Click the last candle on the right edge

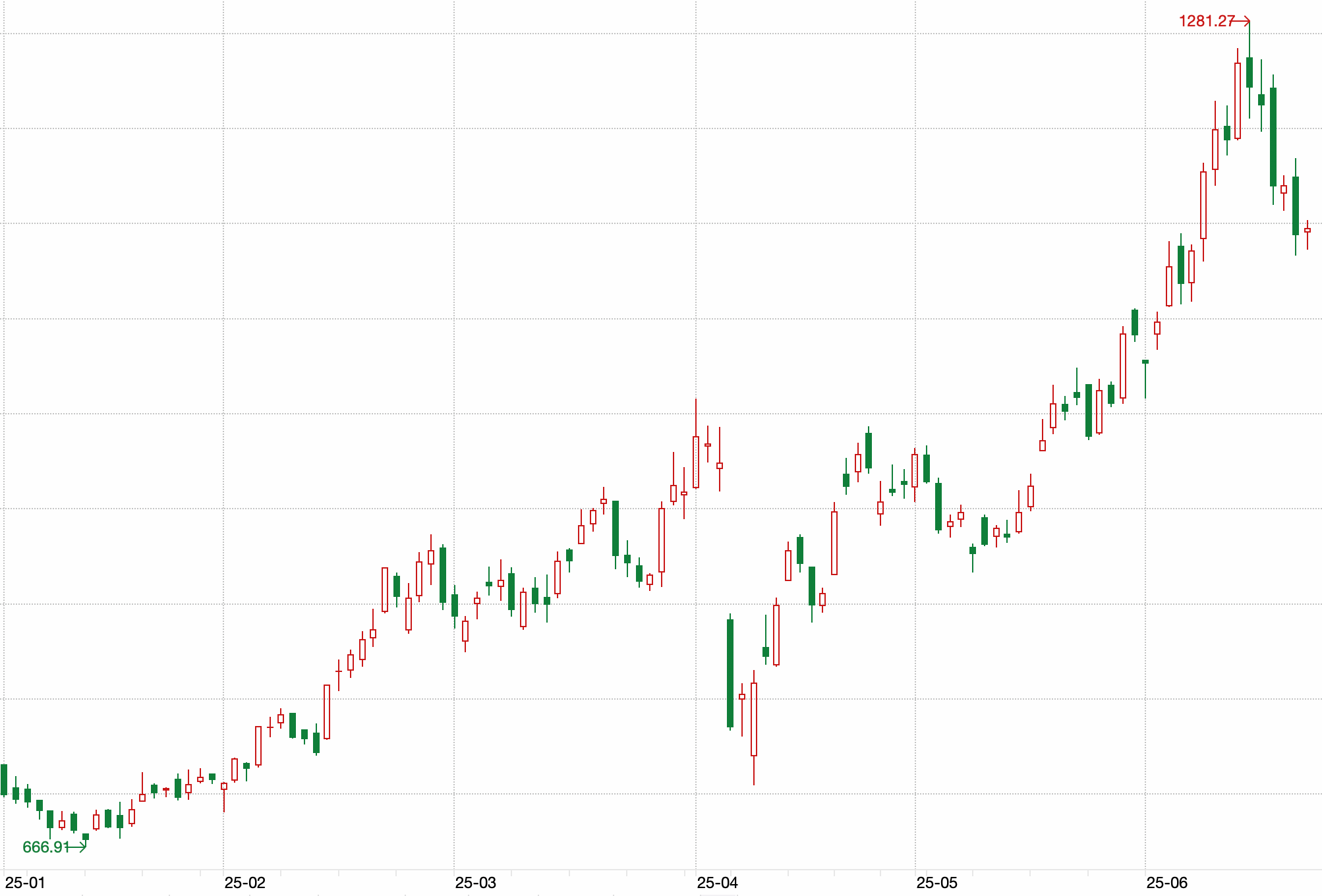coord(1308,230)
